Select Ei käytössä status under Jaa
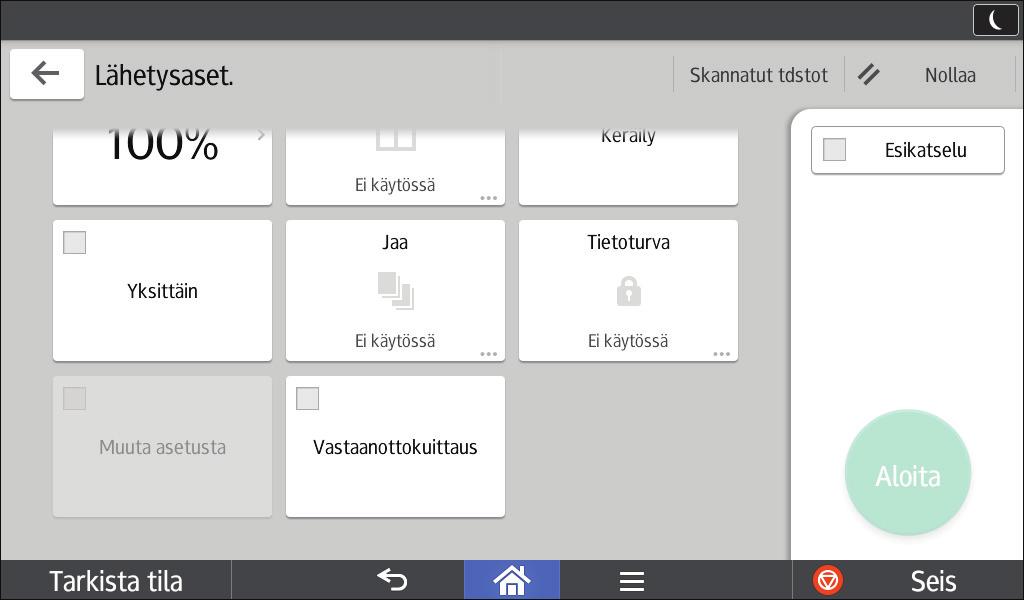Screen dimensions: 1024x600 tap(395, 341)
